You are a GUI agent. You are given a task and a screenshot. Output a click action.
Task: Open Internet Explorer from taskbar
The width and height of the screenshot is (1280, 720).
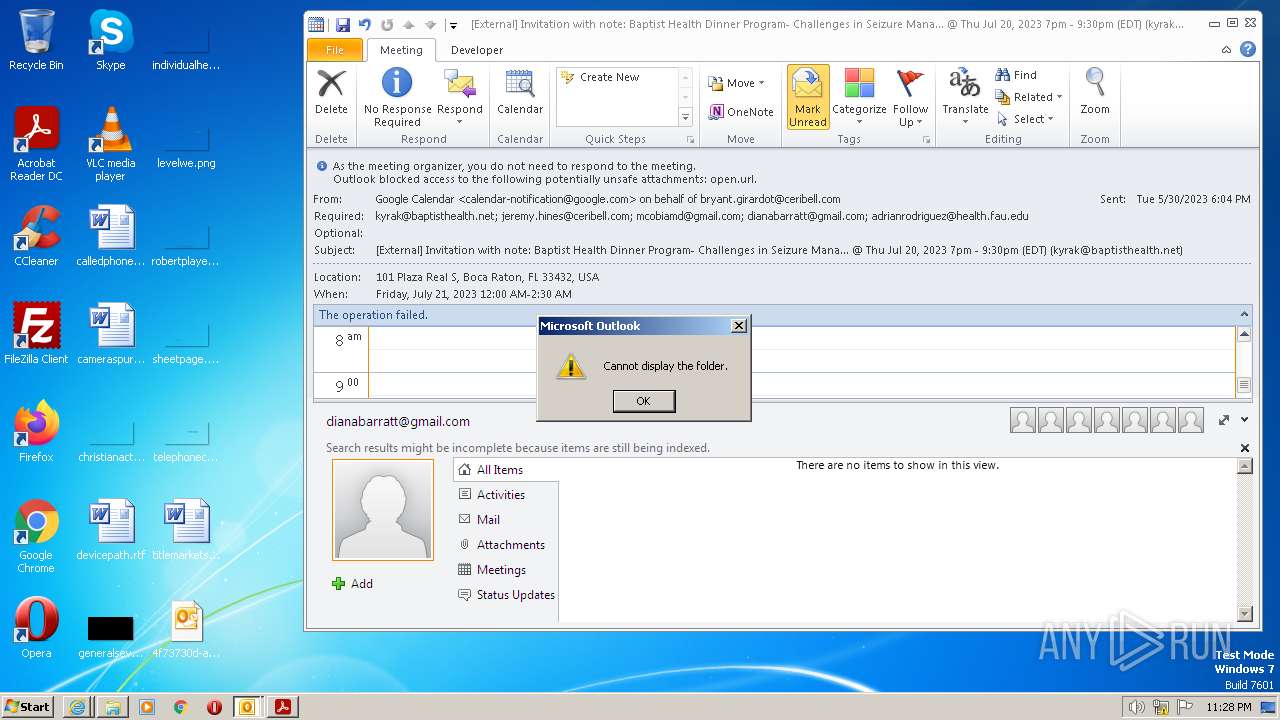tap(77, 707)
